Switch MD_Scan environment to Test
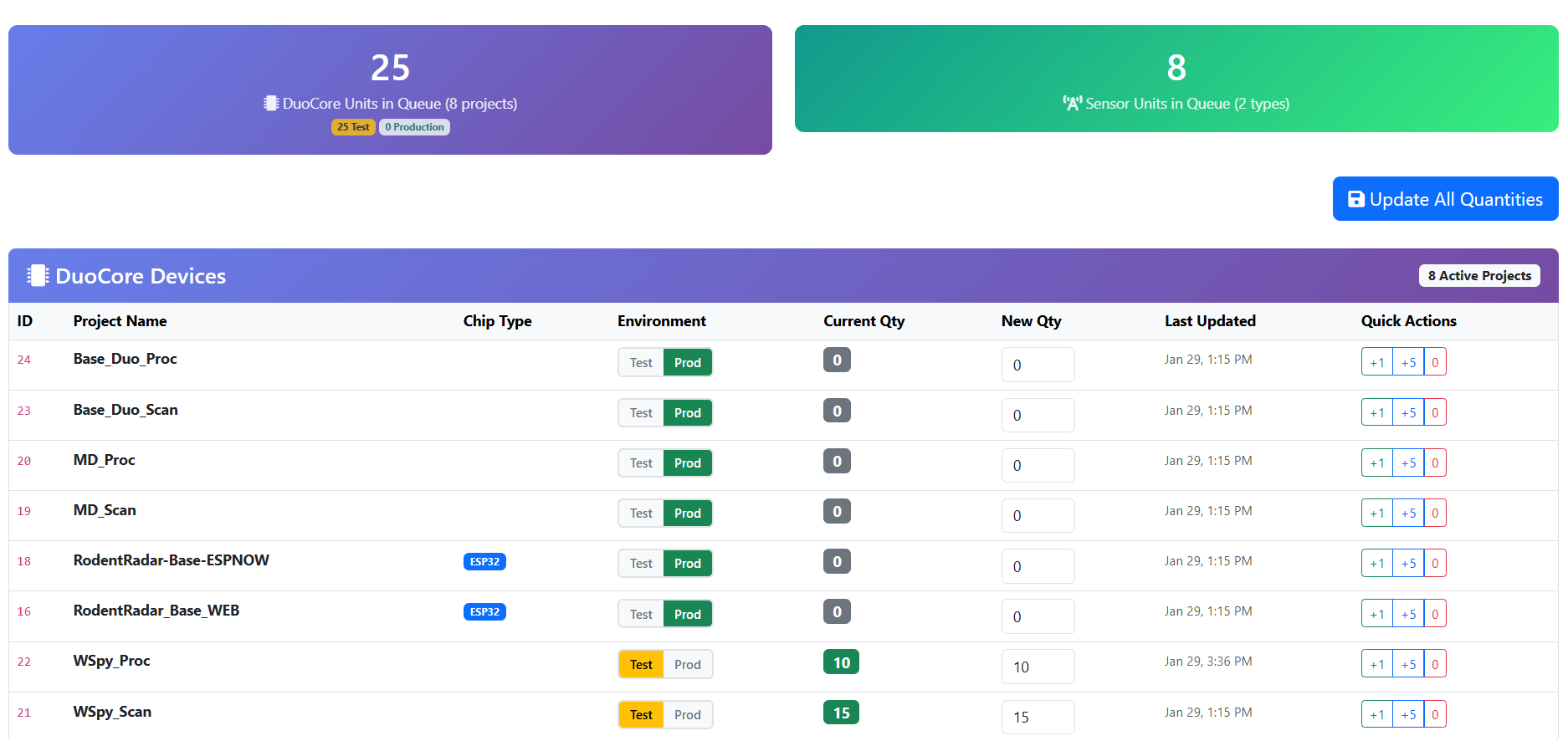The image size is (1568, 741). [x=641, y=514]
